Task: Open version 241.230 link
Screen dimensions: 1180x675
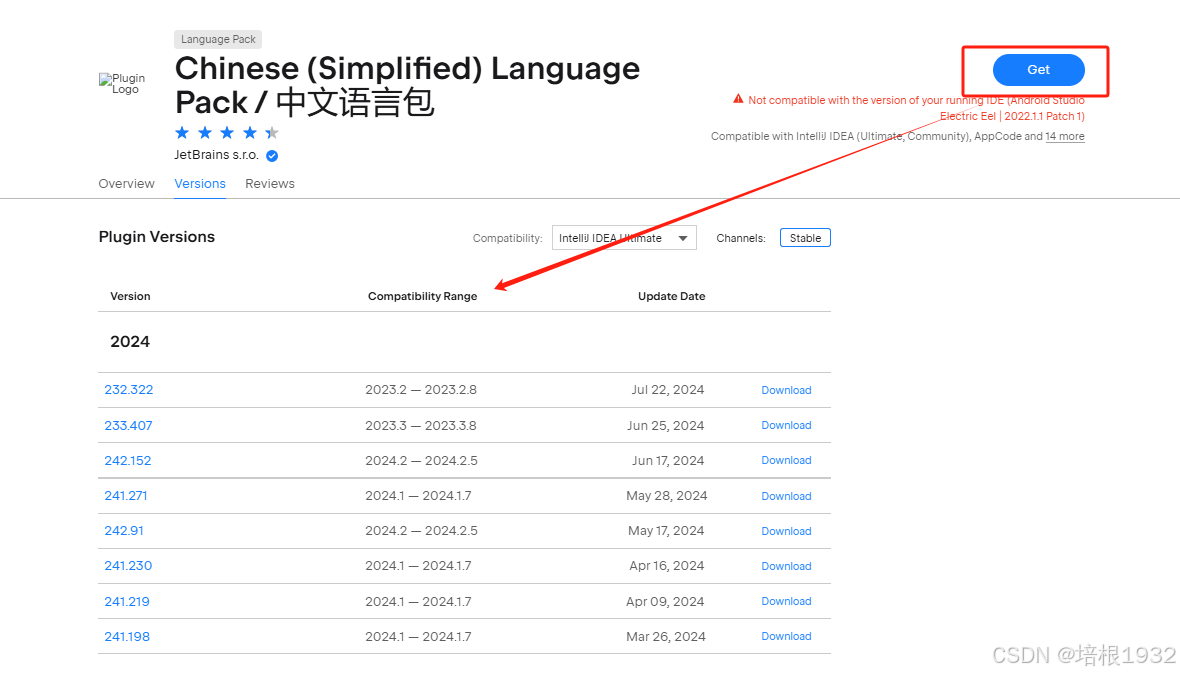Action: [x=128, y=566]
